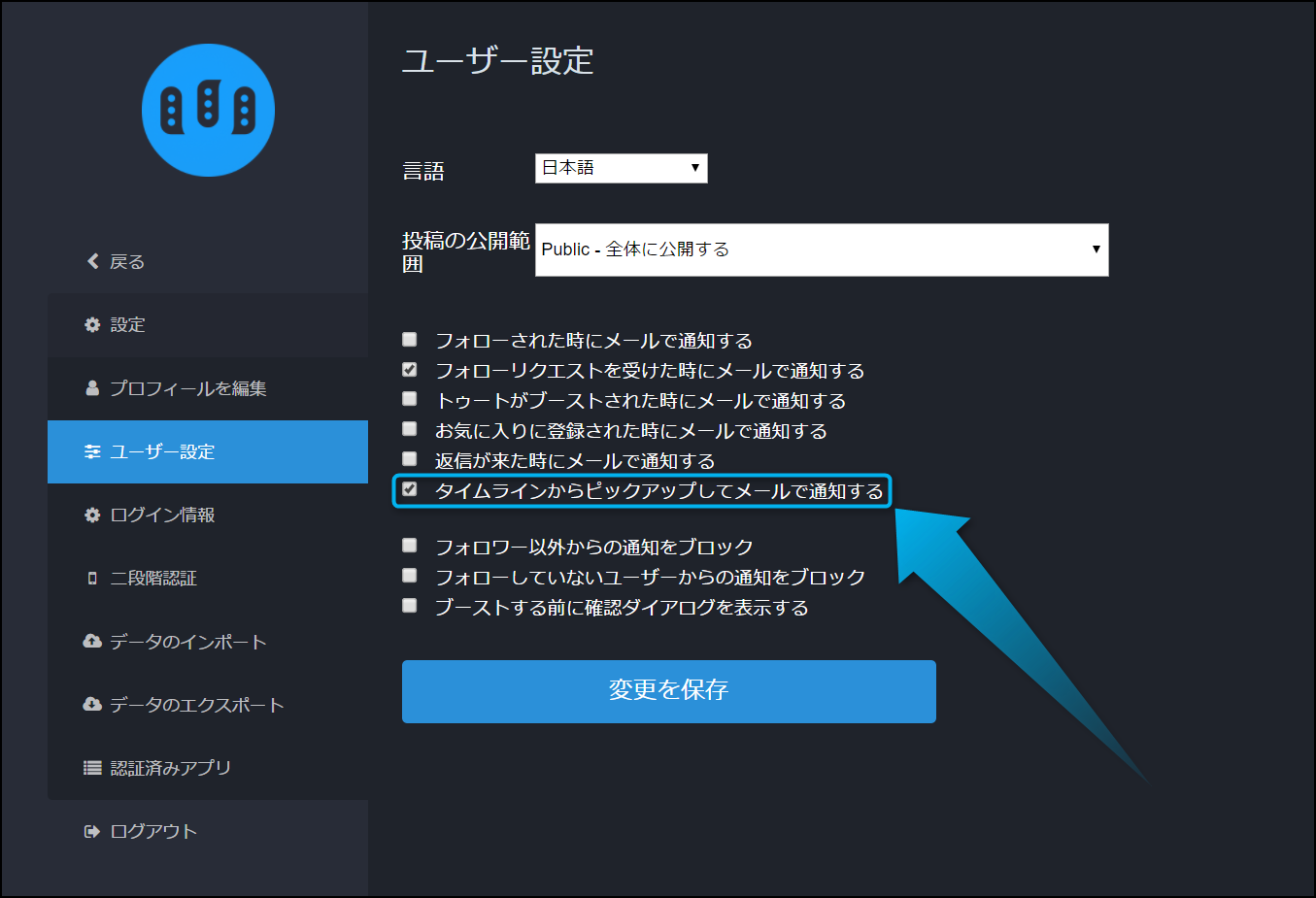
Task: Uncheck フォローリクエストを受けた時にメールで通知する
Action: point(410,370)
